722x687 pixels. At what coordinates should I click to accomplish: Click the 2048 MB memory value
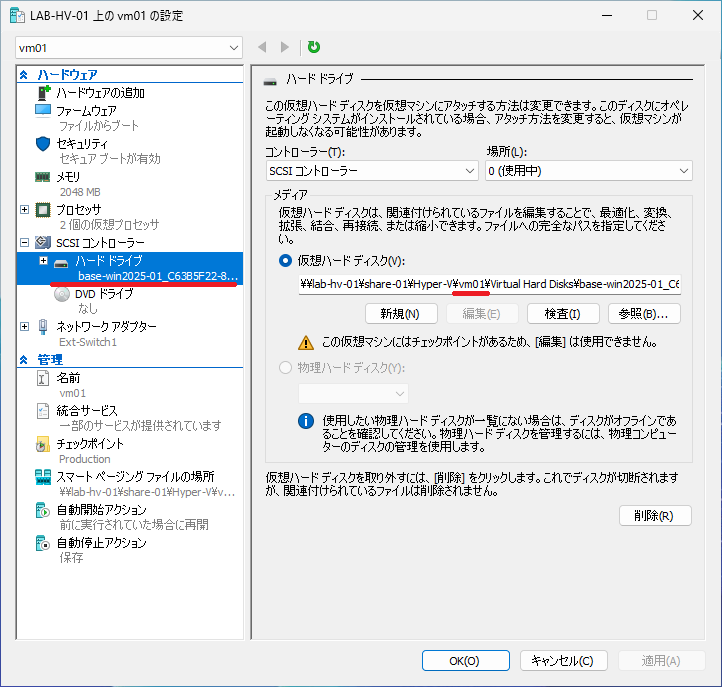[x=80, y=192]
